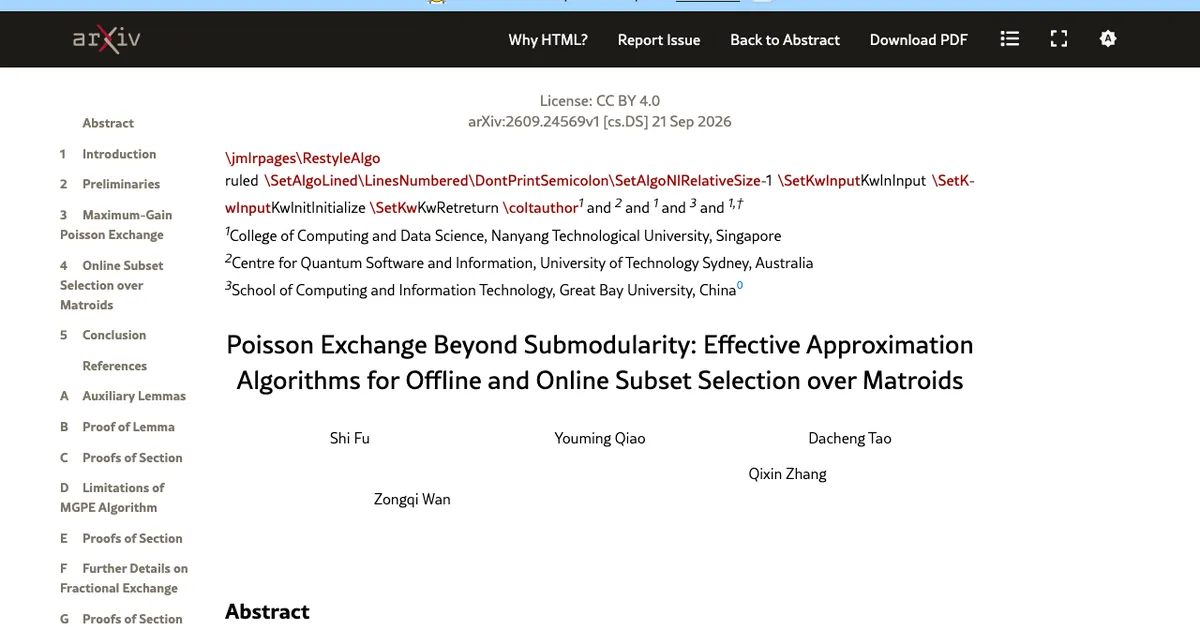The image size is (1200, 630).
Task: Click the Abstract heading in the main content
Action: coord(268,612)
